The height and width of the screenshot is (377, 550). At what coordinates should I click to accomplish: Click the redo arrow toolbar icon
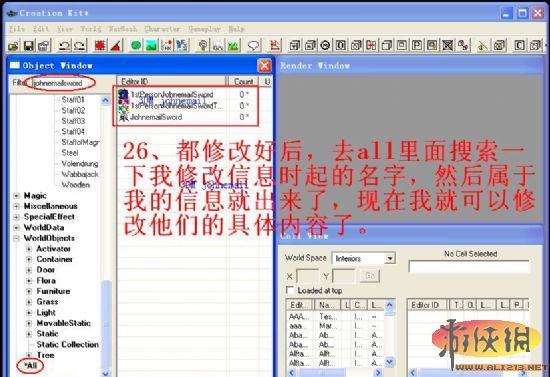[x=80, y=46]
